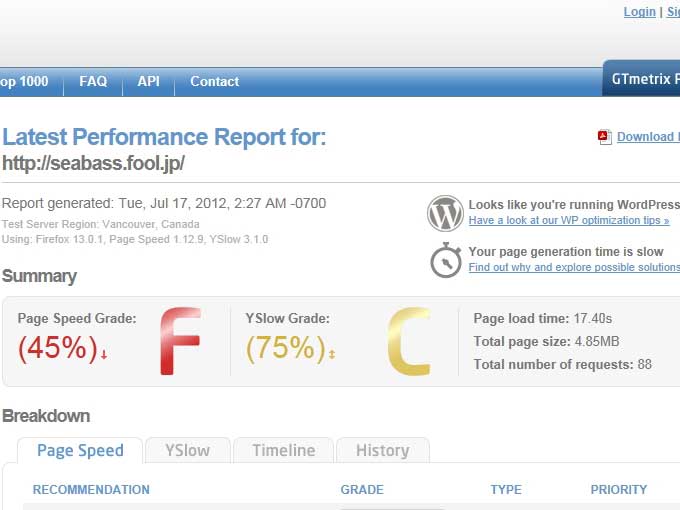680x510 pixels.
Task: Select the Page Speed tab
Action: 80,450
